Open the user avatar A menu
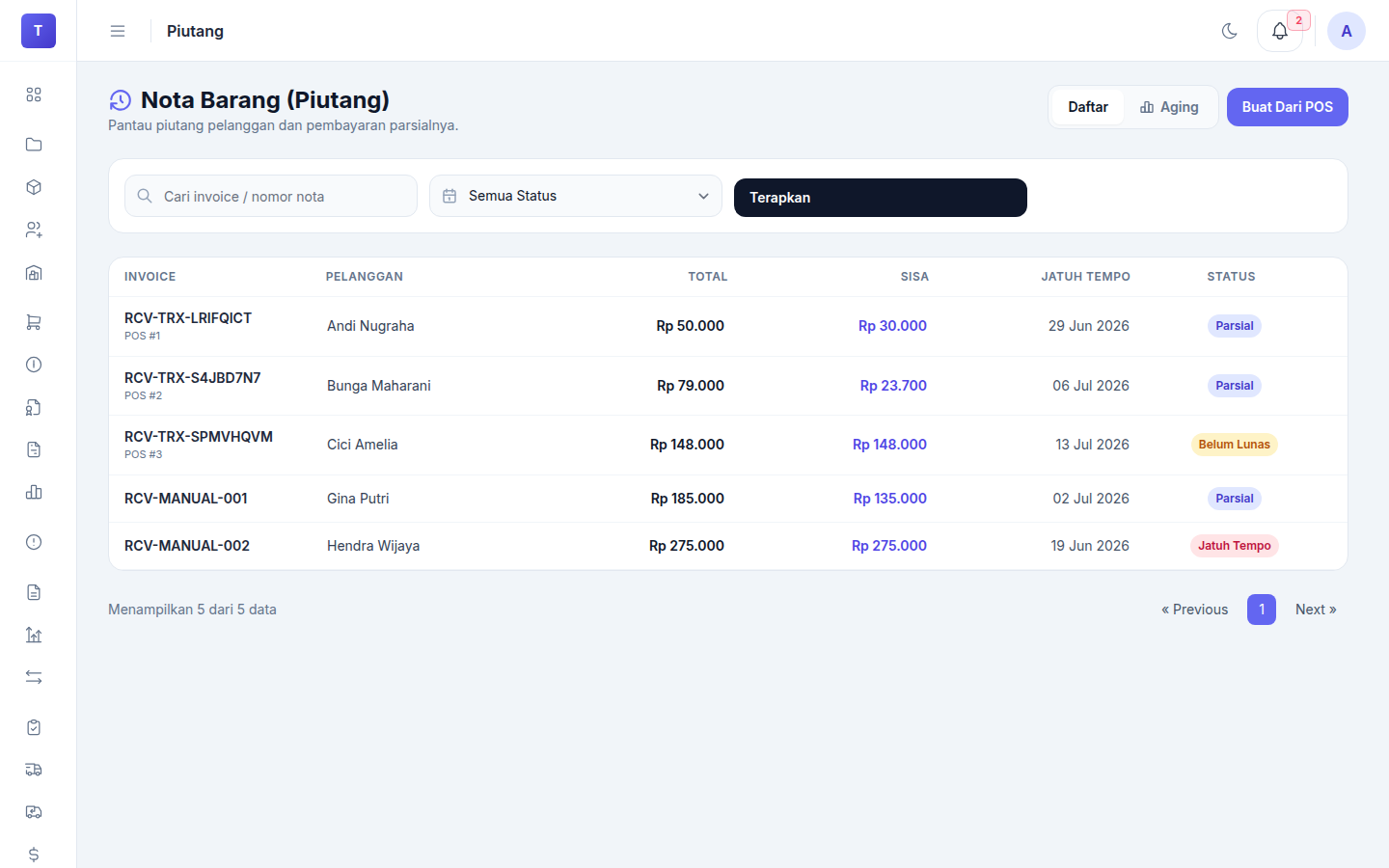Viewport: 1389px width, 868px height. (x=1347, y=31)
